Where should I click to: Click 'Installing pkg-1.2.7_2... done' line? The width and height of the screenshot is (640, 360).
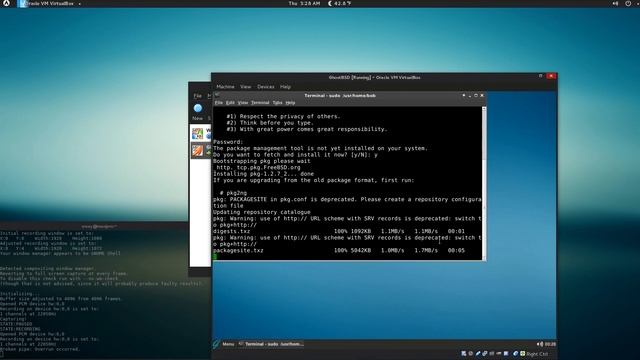coord(263,173)
